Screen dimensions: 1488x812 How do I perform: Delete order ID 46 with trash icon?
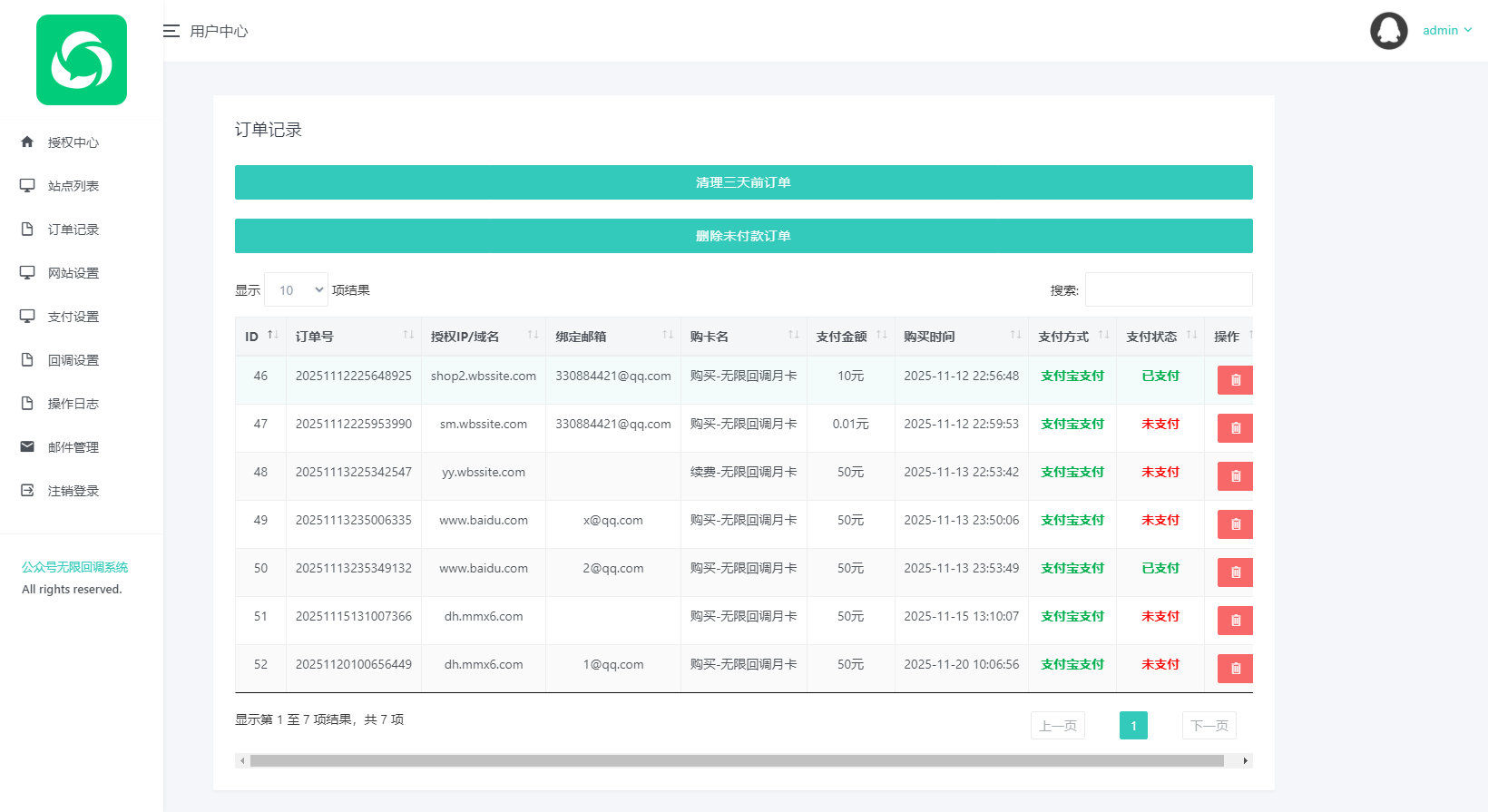tap(1235, 380)
